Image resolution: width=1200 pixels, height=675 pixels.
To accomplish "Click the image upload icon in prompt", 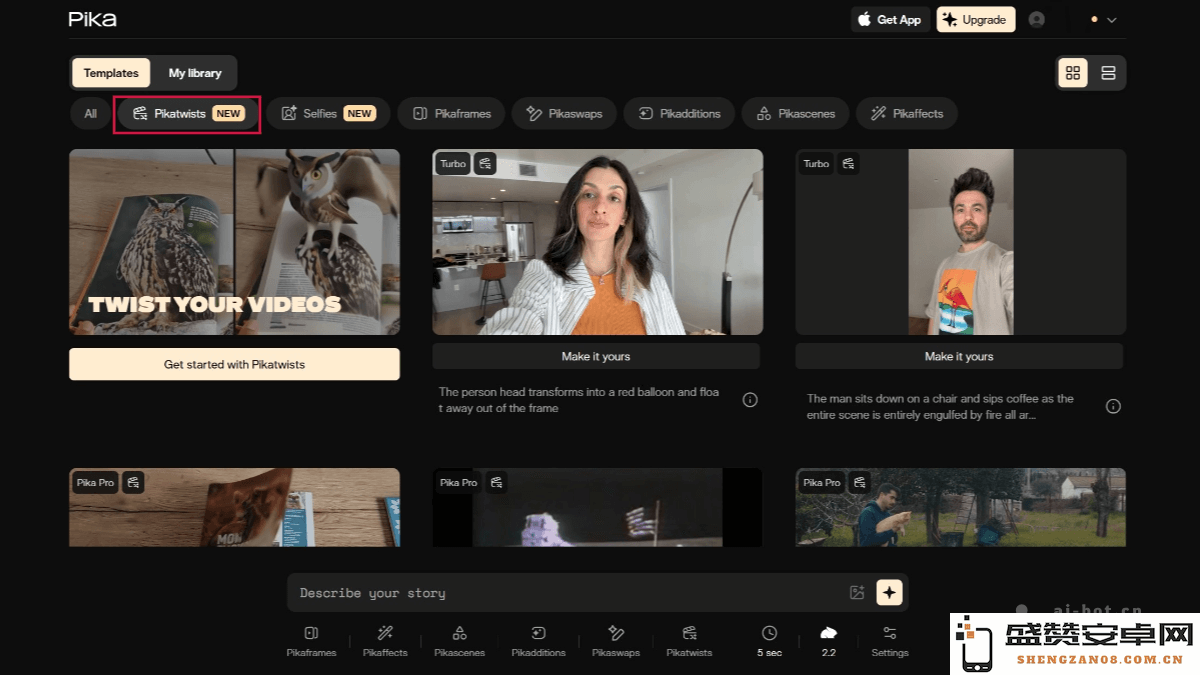I will 857,592.
